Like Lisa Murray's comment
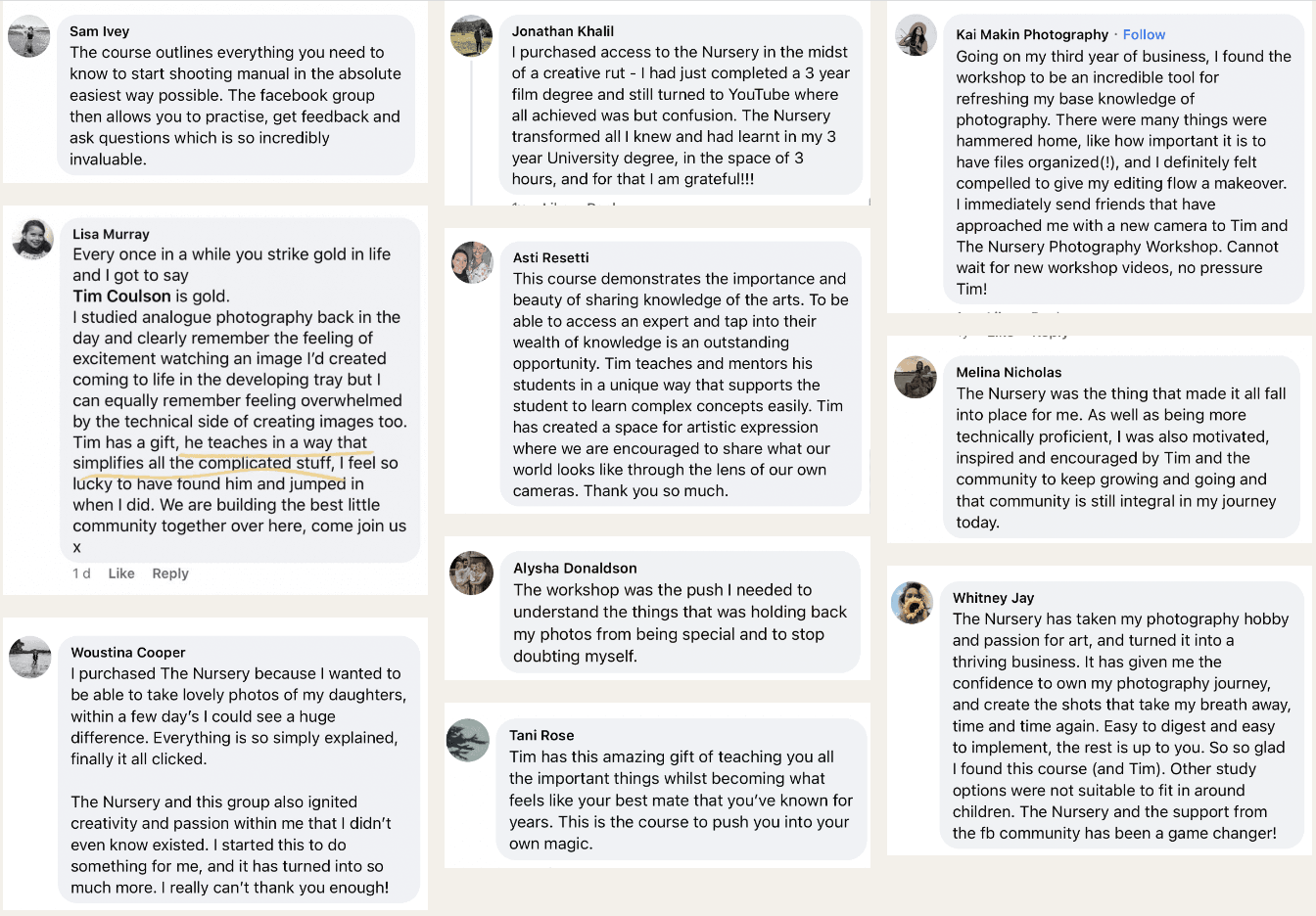The image size is (1316, 916). tap(121, 573)
